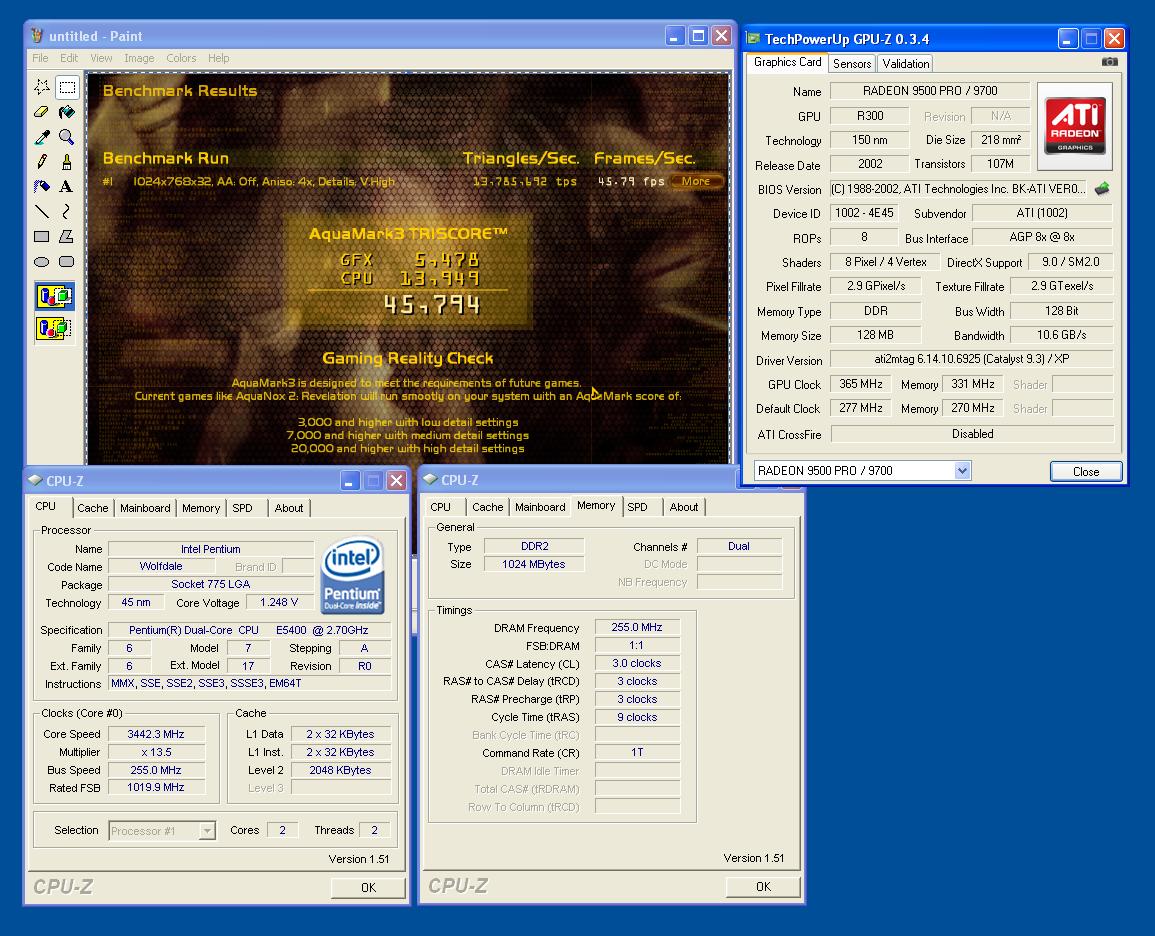The height and width of the screenshot is (936, 1155).
Task: Click the ATI CrossFire Disabled field
Action: [x=972, y=434]
